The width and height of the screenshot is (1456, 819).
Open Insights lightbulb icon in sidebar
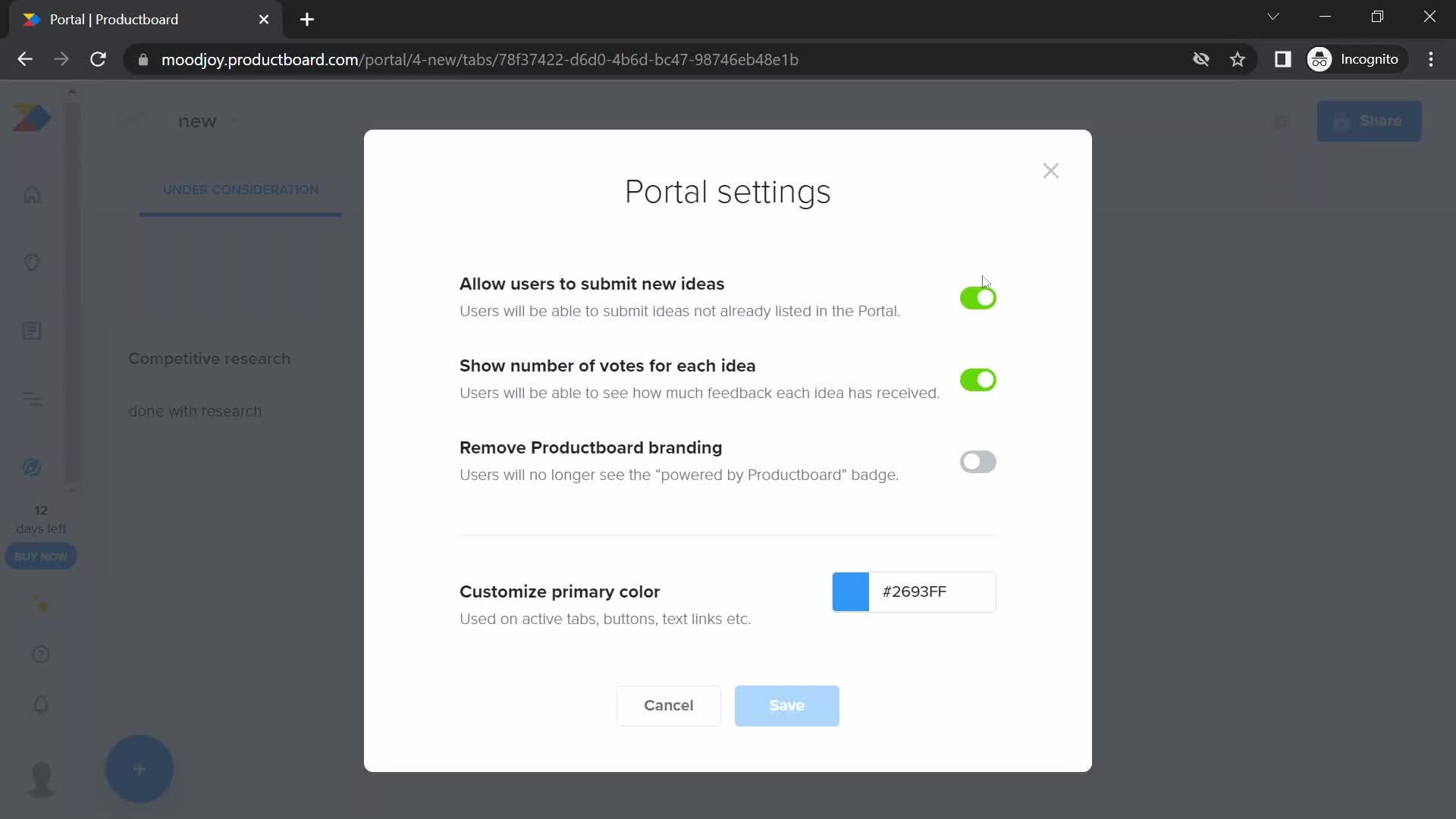pyautogui.click(x=32, y=262)
